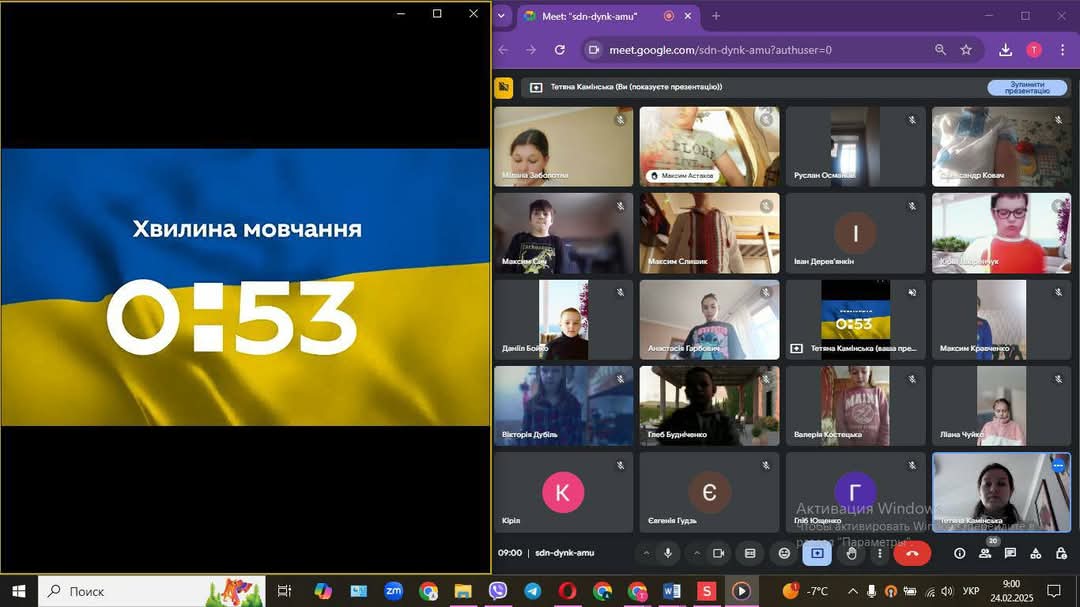Click the taskbar search box
Image resolution: width=1080 pixels, height=607 pixels.
tap(152, 591)
